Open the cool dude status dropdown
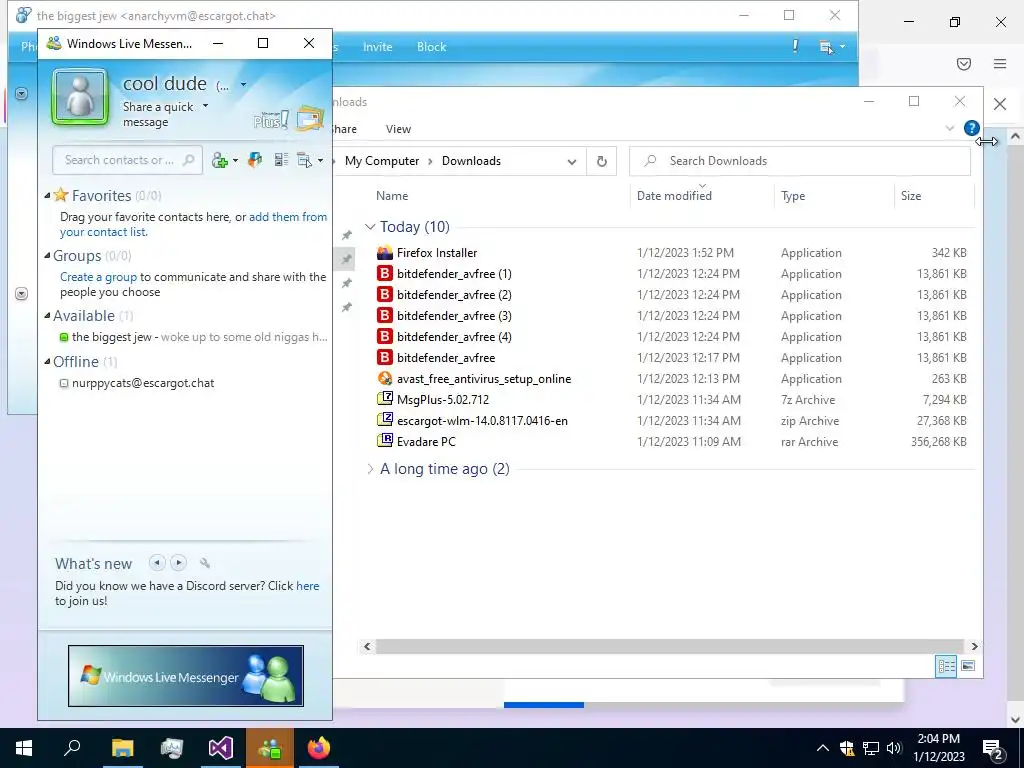Image resolution: width=1024 pixels, height=768 pixels. [x=243, y=84]
